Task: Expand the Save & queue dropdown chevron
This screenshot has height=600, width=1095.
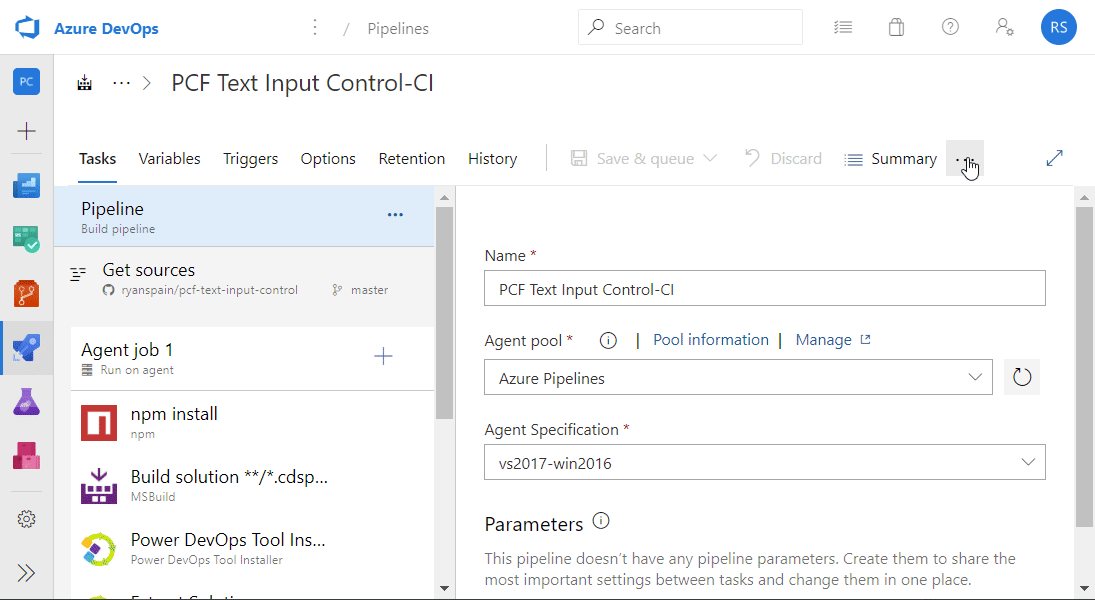Action: pyautogui.click(x=710, y=159)
